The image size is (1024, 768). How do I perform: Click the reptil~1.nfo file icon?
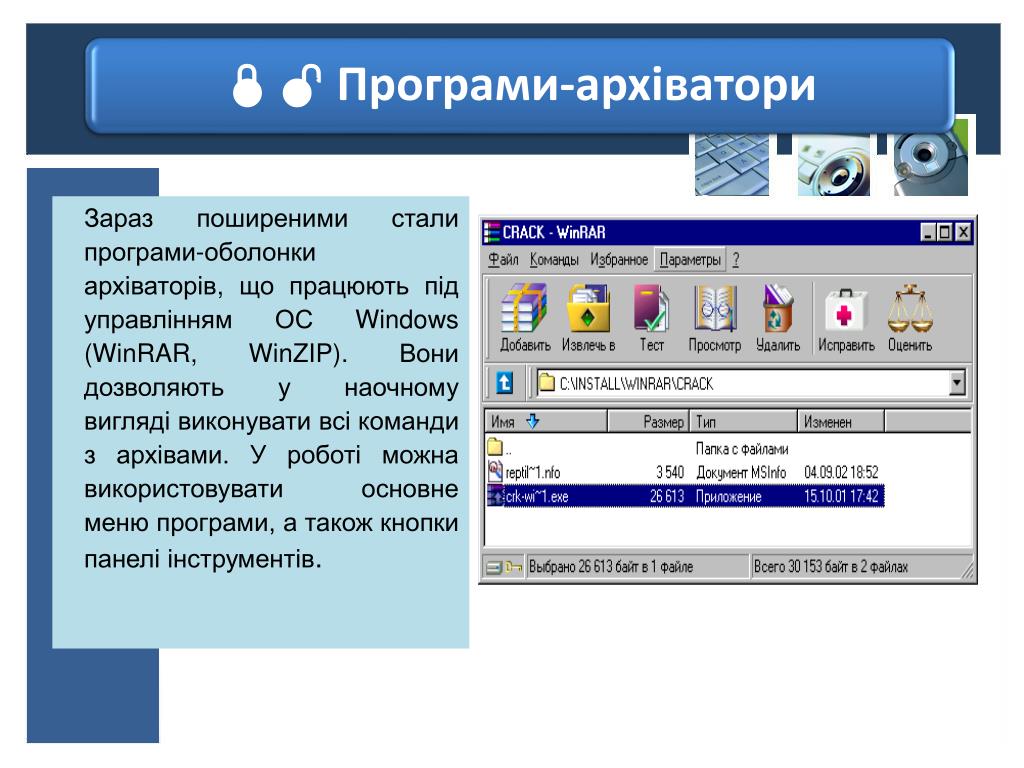click(494, 471)
